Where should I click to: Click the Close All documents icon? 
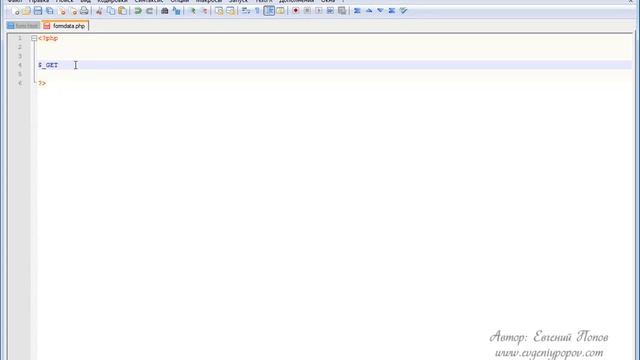coord(73,11)
